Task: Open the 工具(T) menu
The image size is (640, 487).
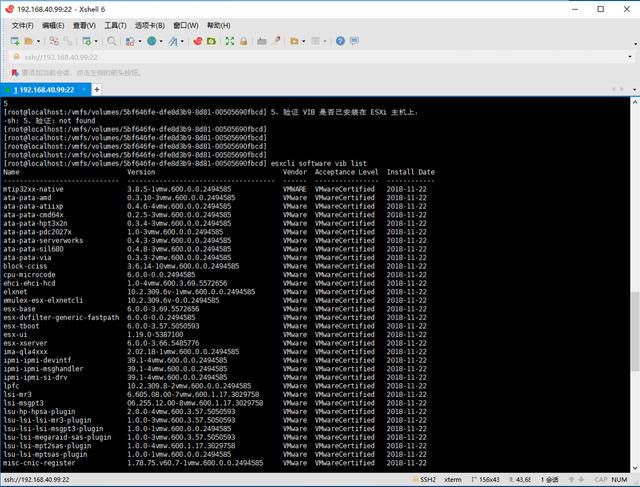Action: (115, 25)
